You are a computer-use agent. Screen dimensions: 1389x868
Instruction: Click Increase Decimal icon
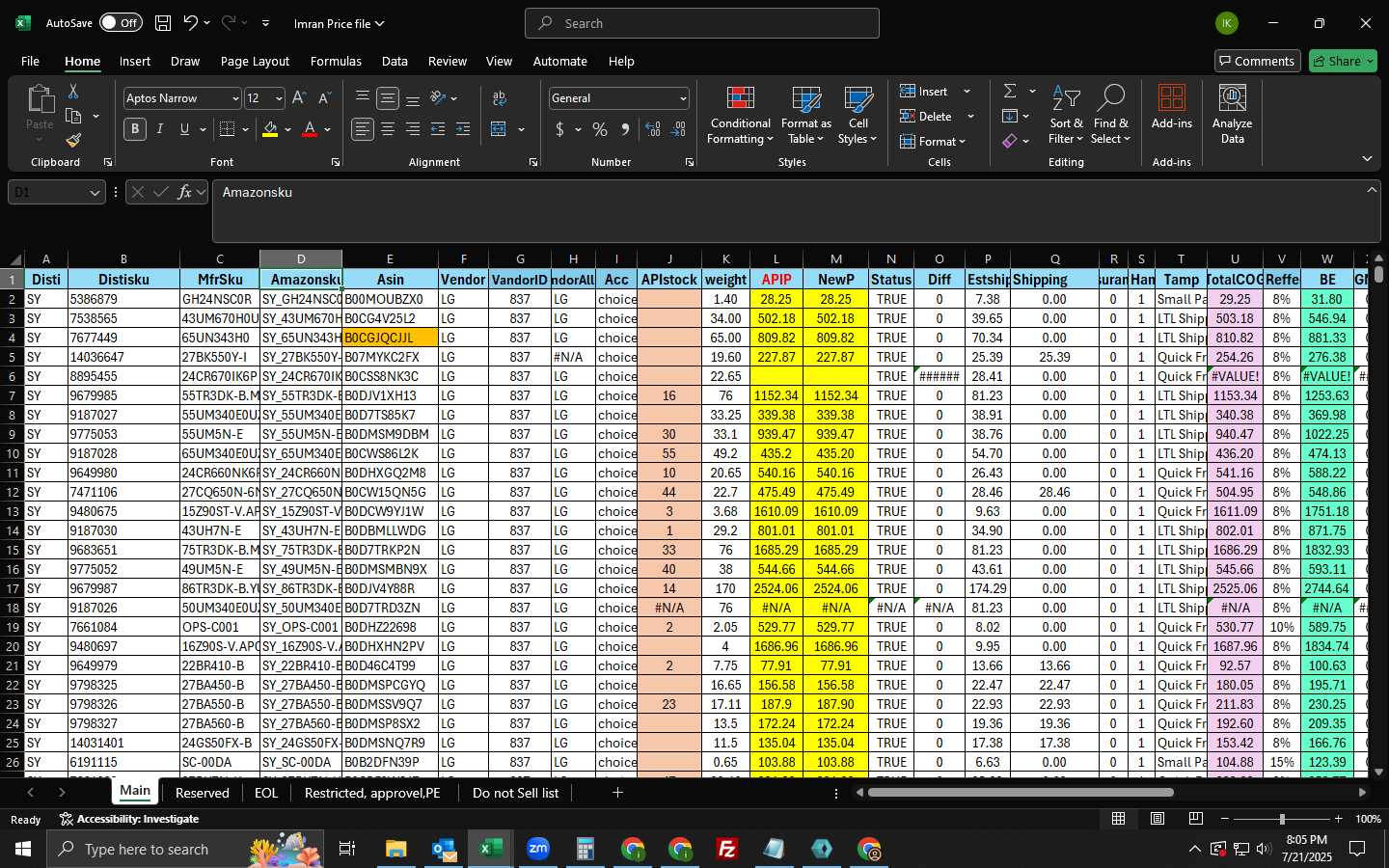pos(653,129)
